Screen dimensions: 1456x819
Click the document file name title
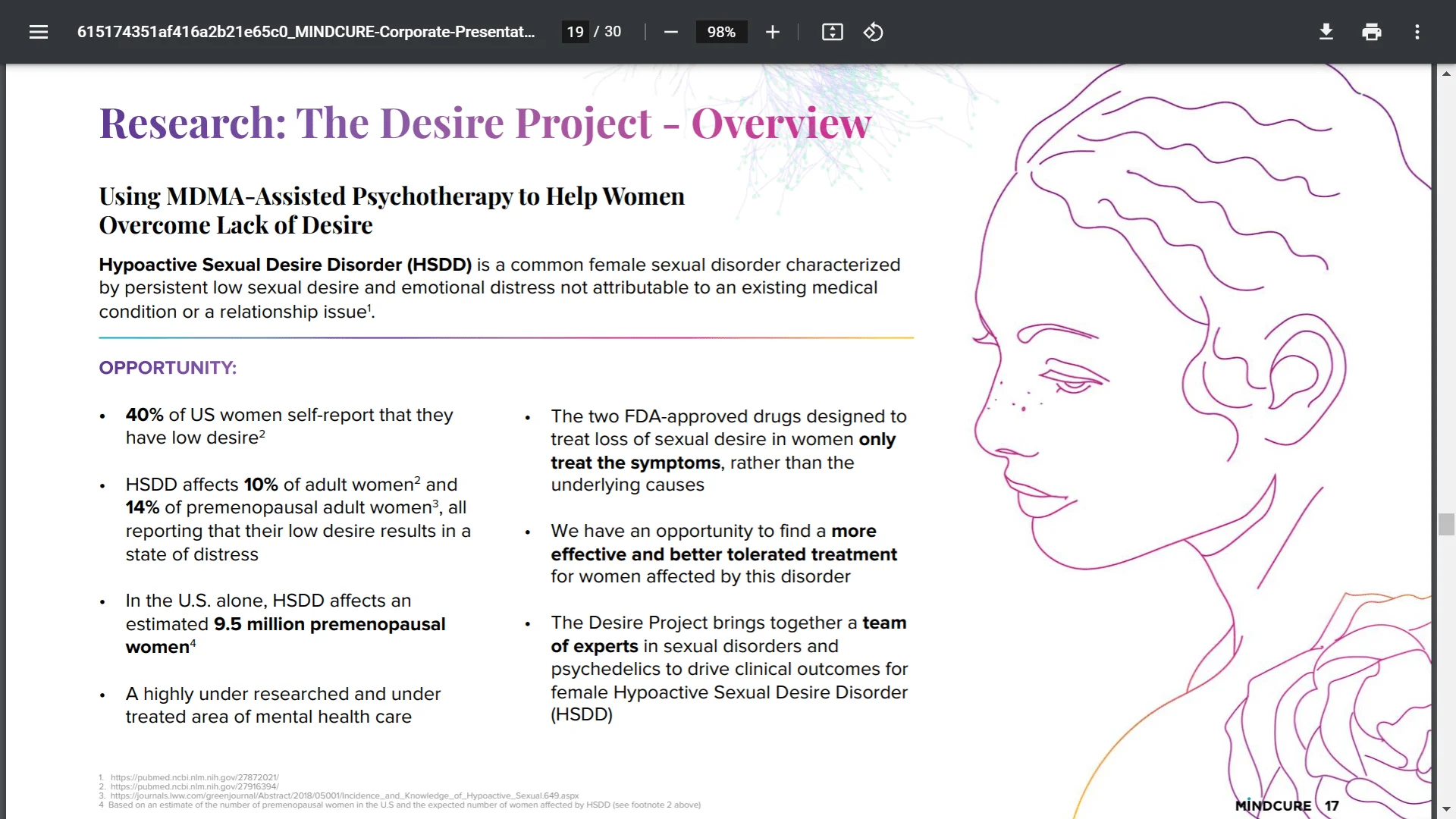[306, 32]
